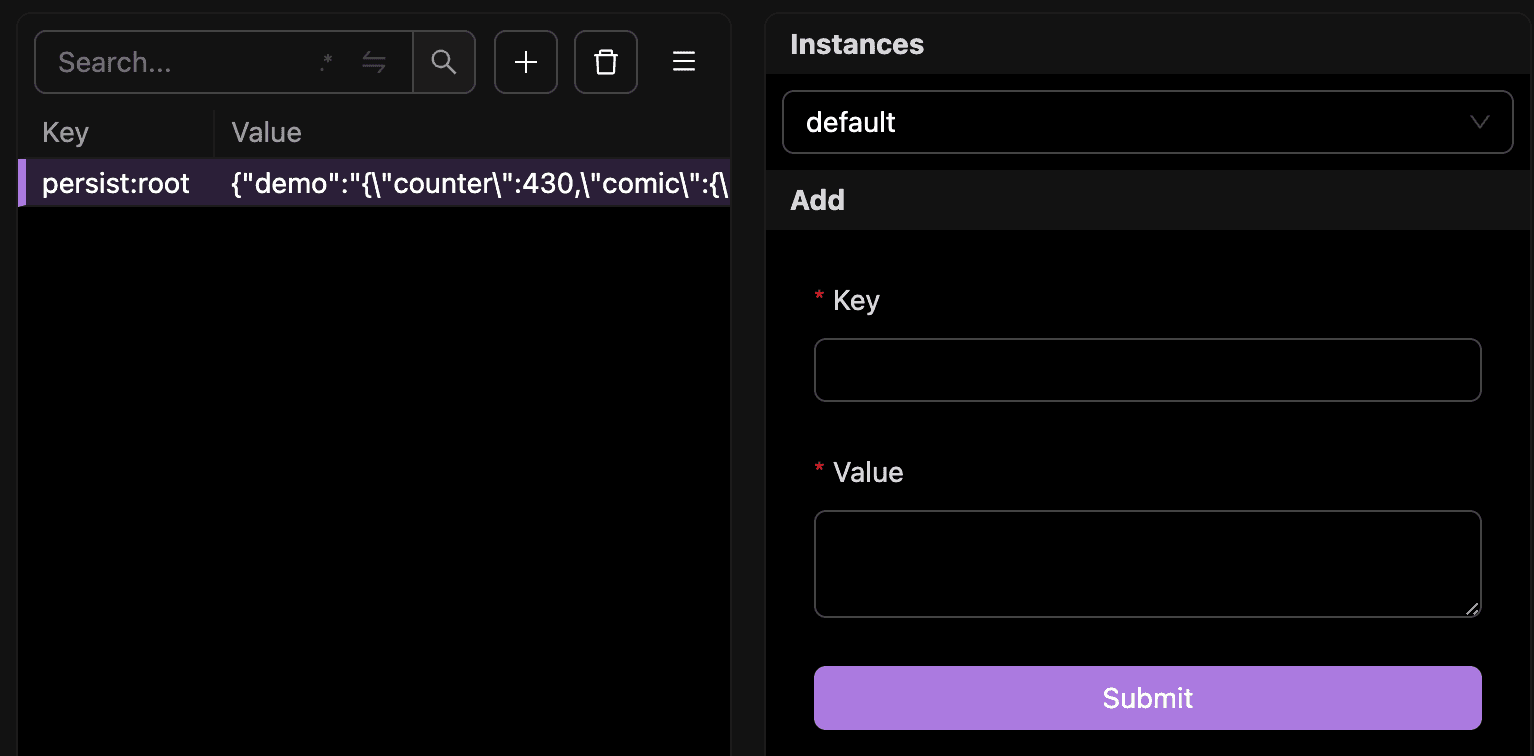Viewport: 1534px width, 756px height.
Task: Click the resize grip of the Value textarea
Action: coord(1474,608)
